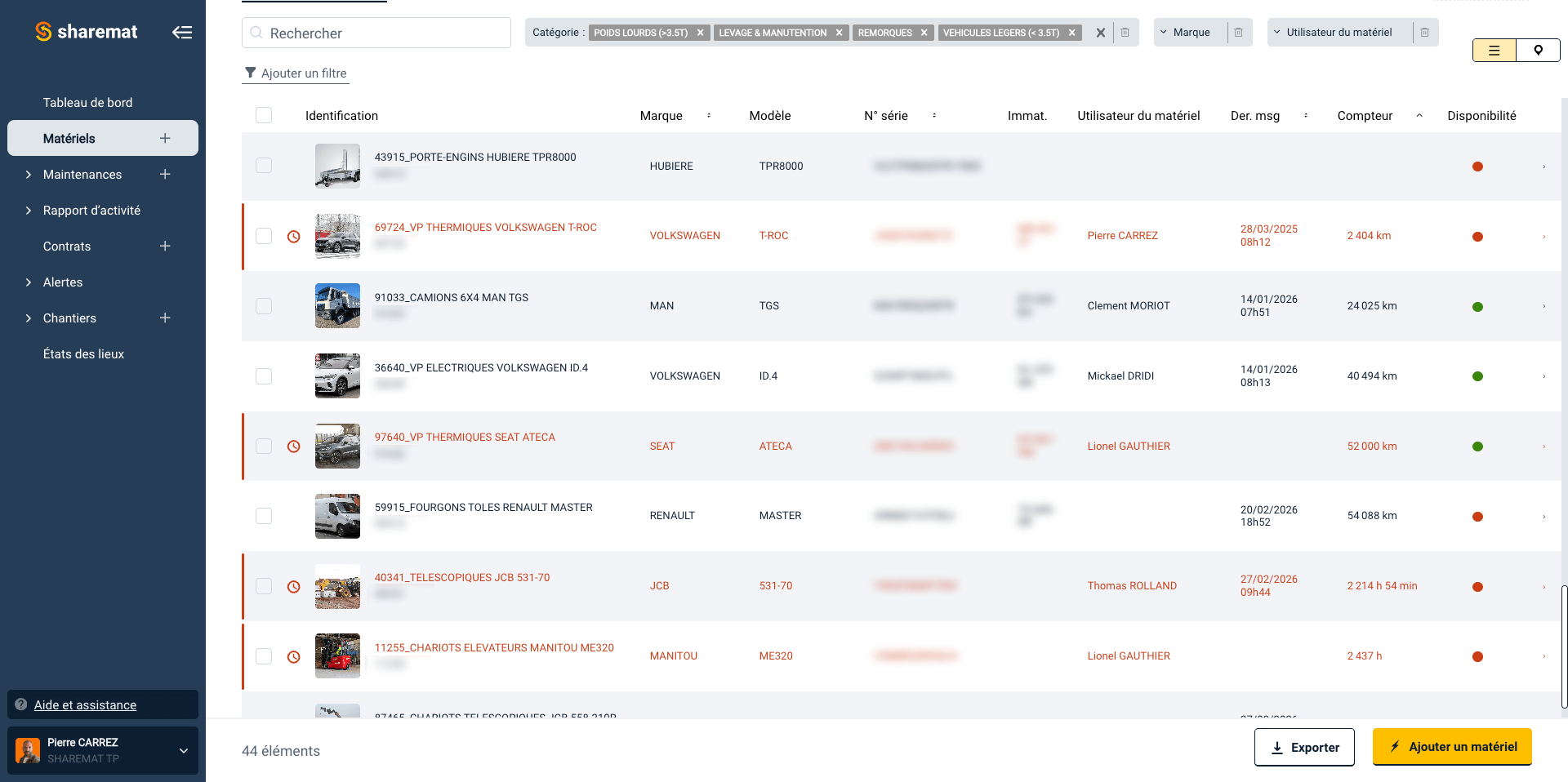Collapse the sidebar with the double-arrow icon
1568x782 pixels.
(182, 32)
